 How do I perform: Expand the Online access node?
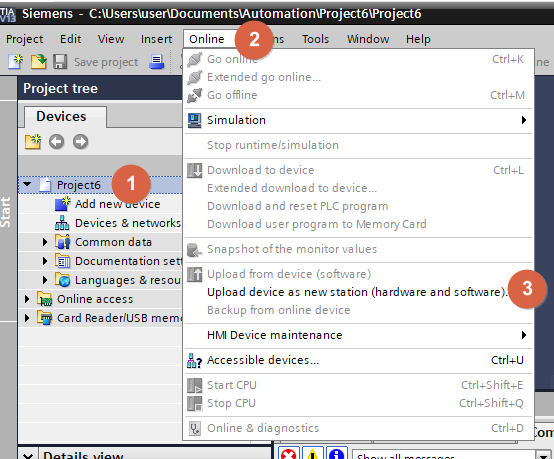point(27,299)
